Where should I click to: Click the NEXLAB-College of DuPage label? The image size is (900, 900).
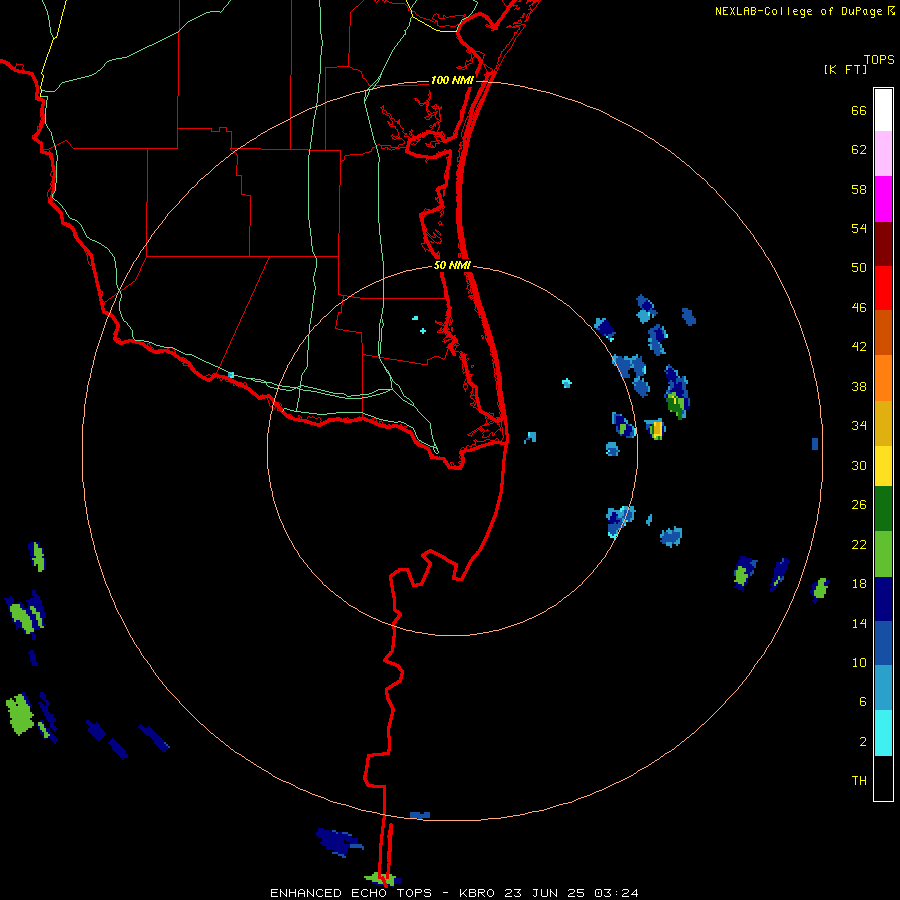[798, 11]
